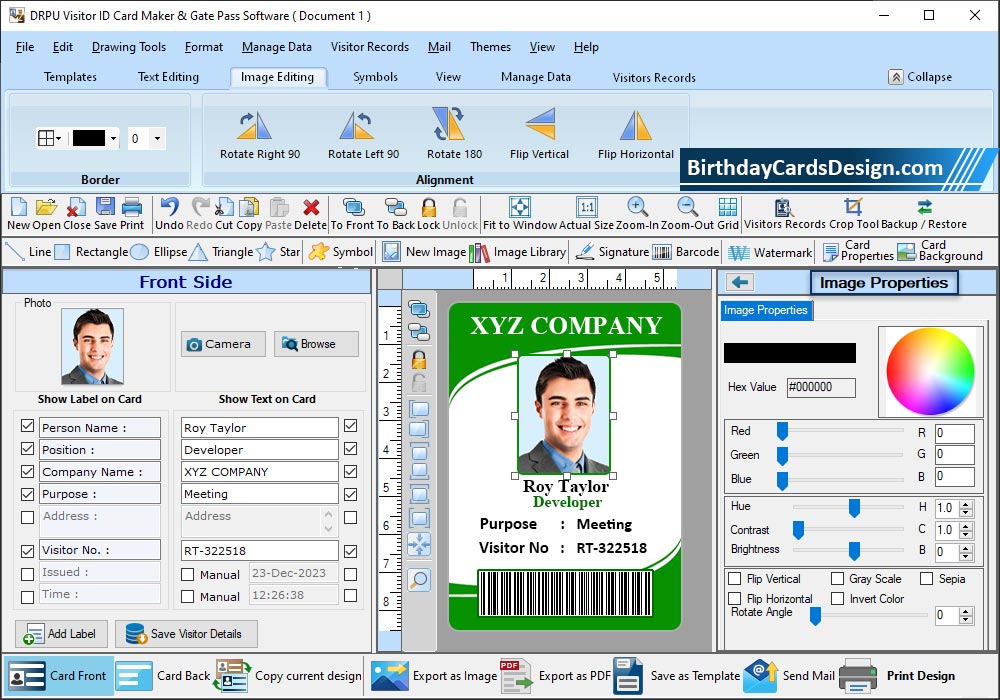Open the Format menu

[203, 47]
